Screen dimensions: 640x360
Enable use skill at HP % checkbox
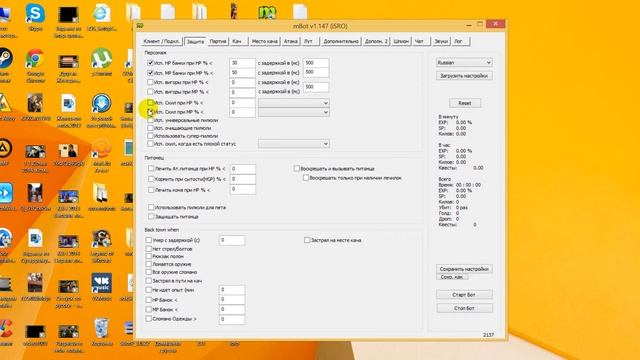point(151,102)
